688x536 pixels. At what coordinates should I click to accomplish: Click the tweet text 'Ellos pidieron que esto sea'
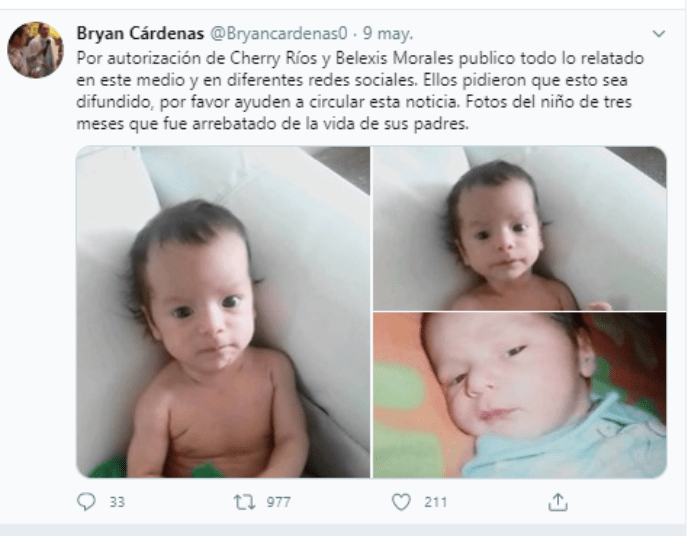[526, 80]
